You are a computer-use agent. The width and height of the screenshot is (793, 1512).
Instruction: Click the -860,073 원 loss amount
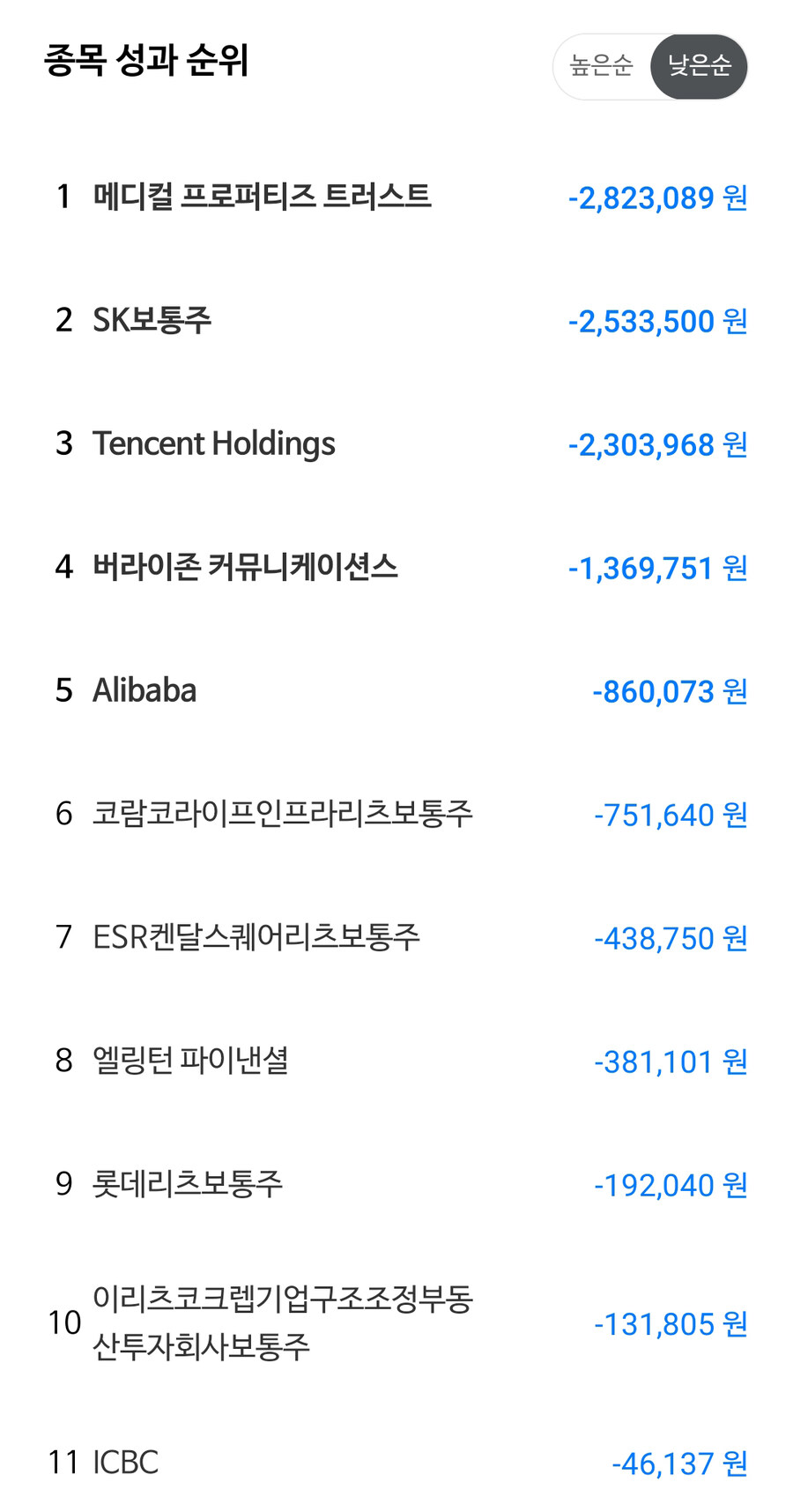point(670,691)
